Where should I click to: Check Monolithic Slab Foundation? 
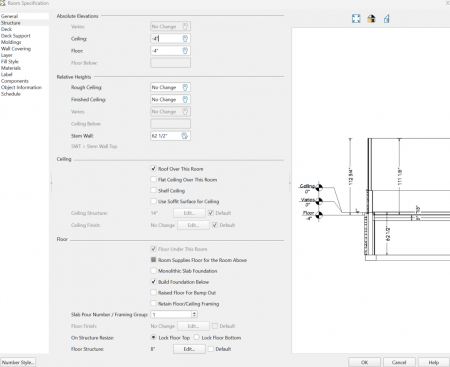click(153, 271)
